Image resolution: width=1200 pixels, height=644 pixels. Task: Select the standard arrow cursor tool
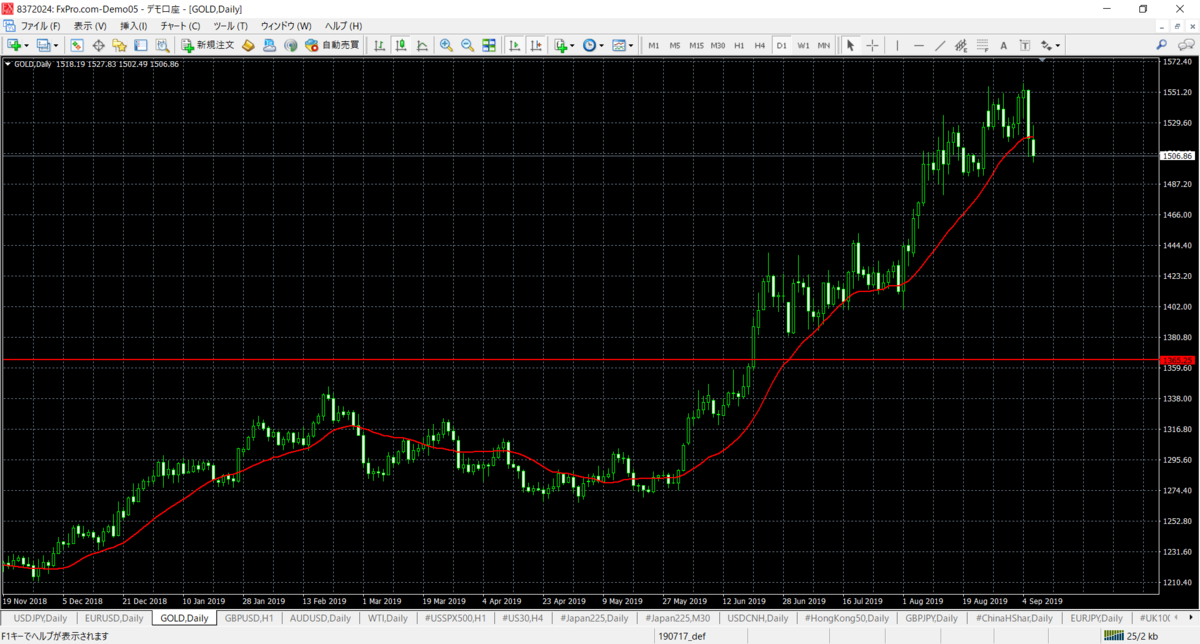(850, 45)
